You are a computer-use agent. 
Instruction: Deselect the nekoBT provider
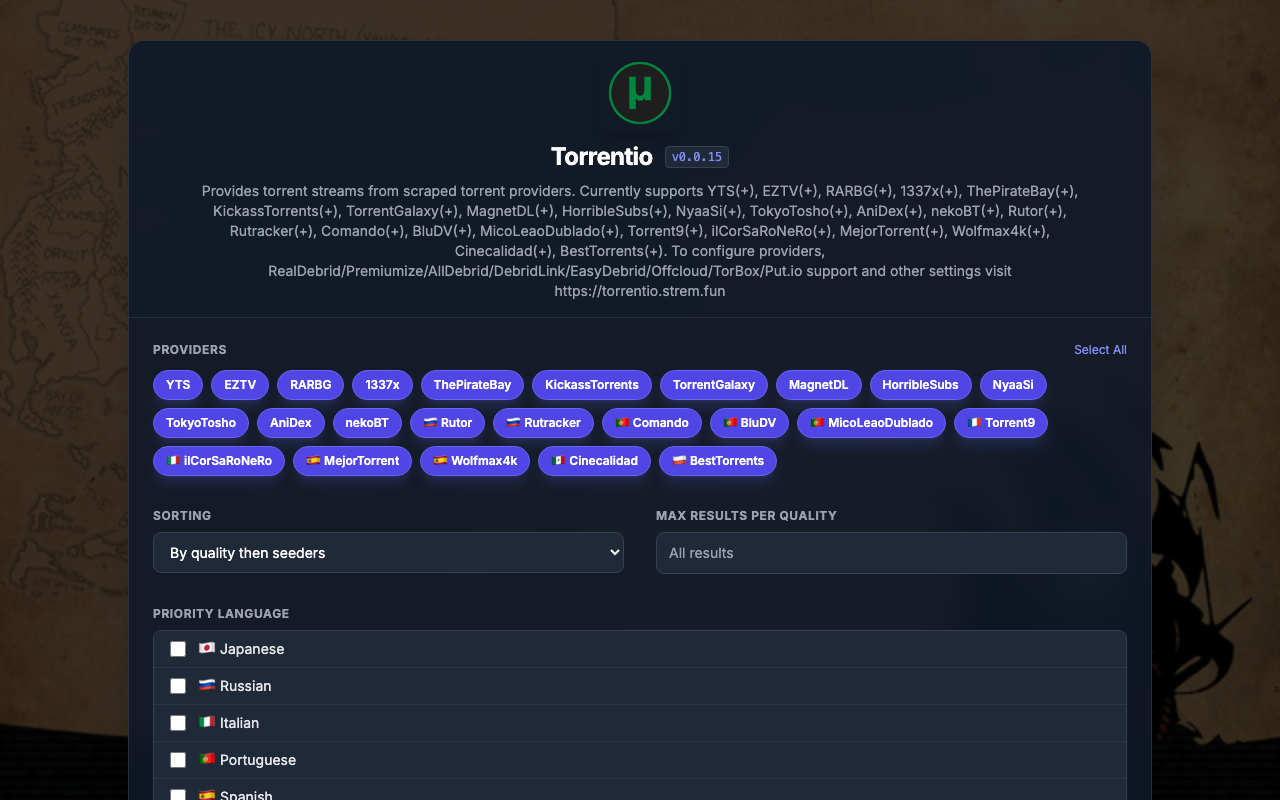pyautogui.click(x=367, y=423)
